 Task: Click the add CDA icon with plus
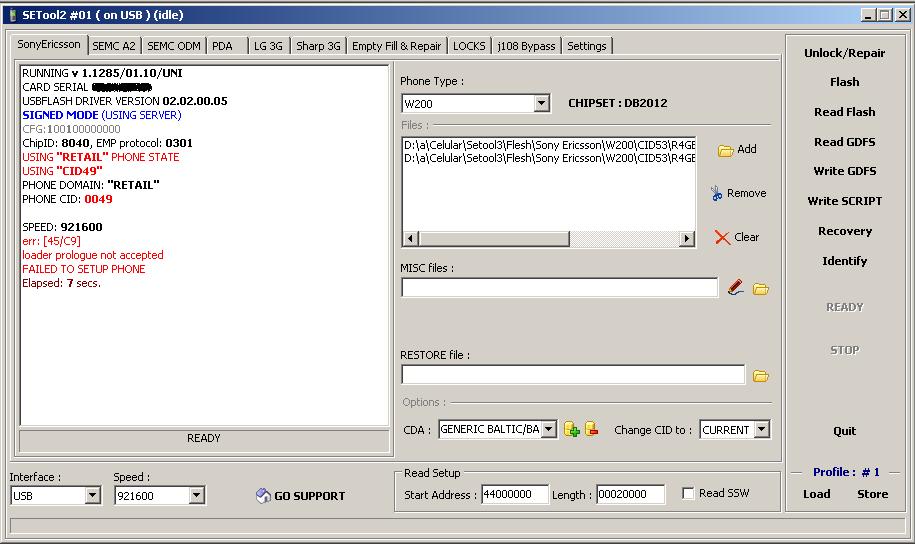coord(572,430)
